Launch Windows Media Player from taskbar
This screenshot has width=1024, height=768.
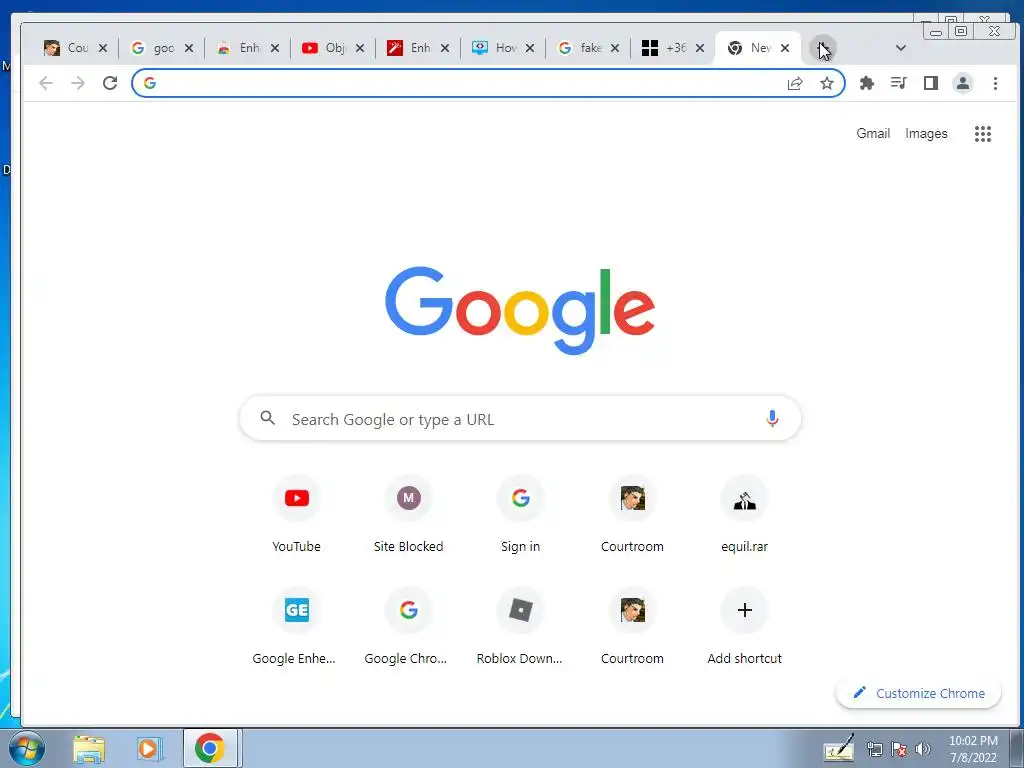150,748
